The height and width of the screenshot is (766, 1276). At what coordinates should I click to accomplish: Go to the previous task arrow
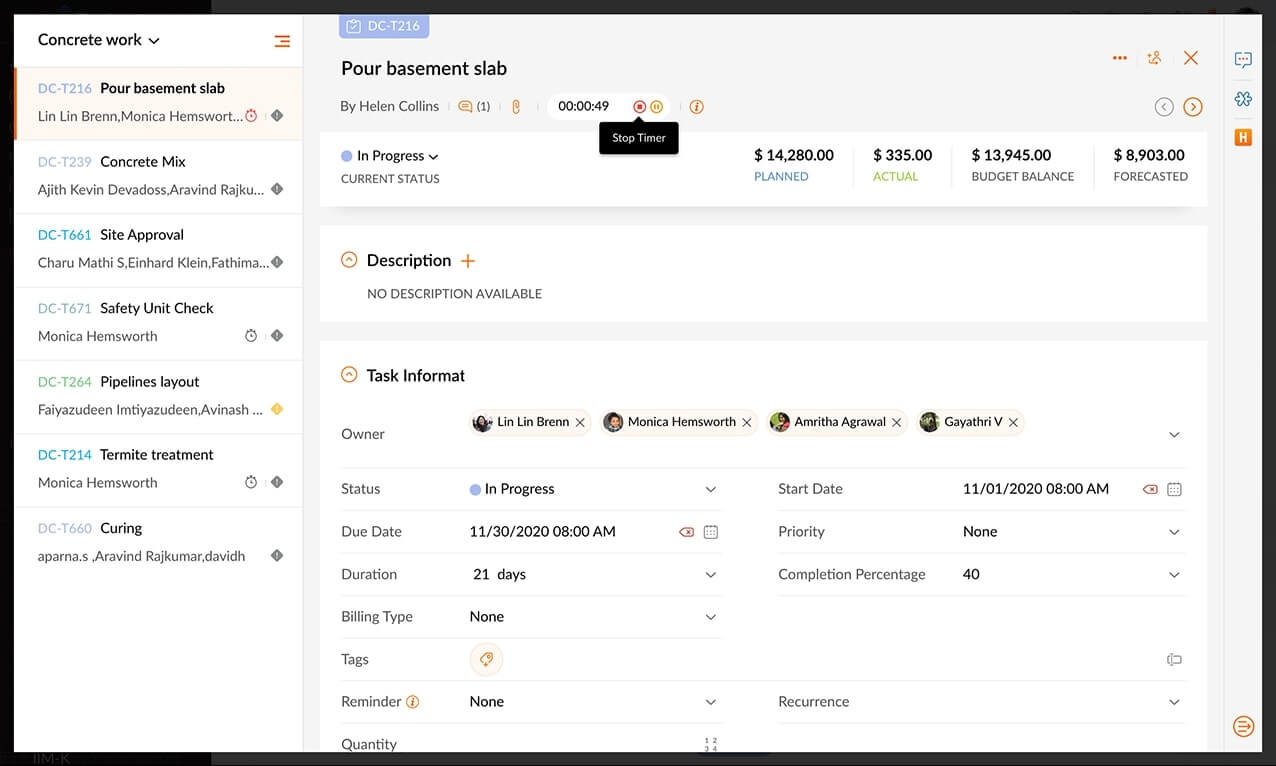coord(1164,107)
